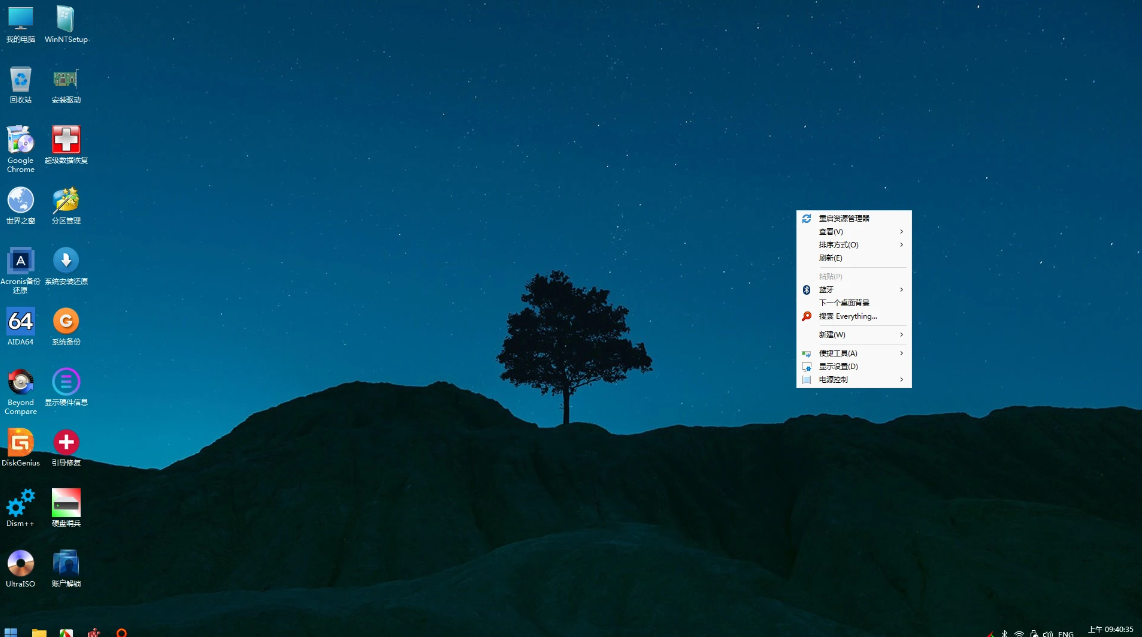Select Beyond Compare desktop shortcut
Viewport: 1142px width, 637px height.
pos(20,382)
